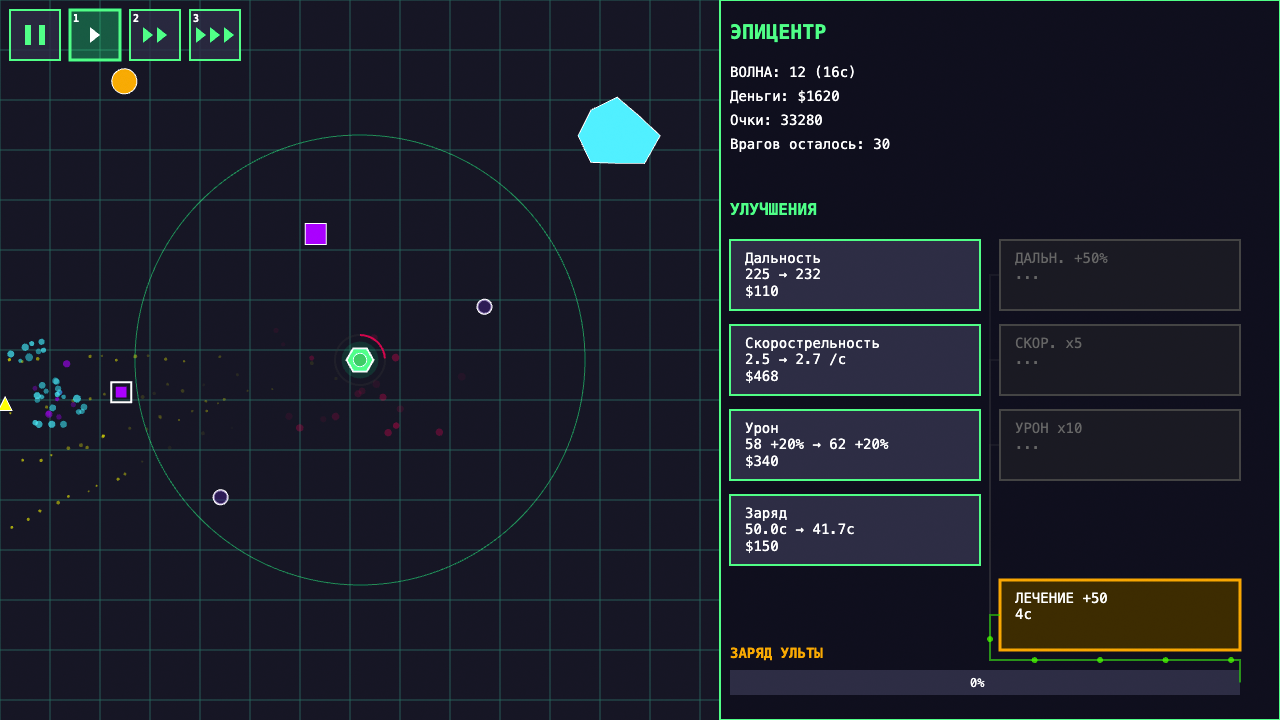Viewport: 1280px width, 720px height.
Task: Set game speed to 2x fast-forward
Action: [x=155, y=35]
